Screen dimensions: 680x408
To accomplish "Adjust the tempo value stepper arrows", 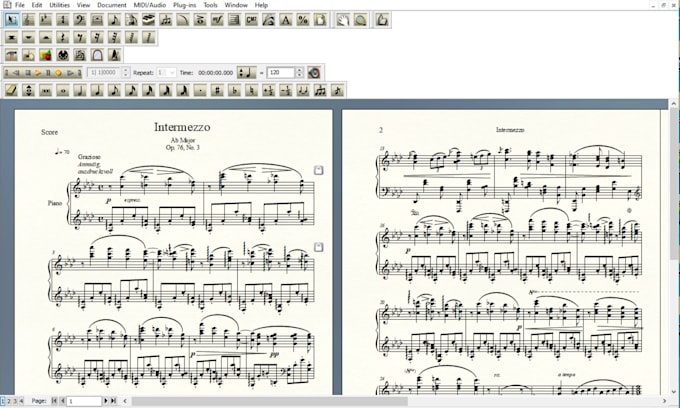I will click(299, 72).
